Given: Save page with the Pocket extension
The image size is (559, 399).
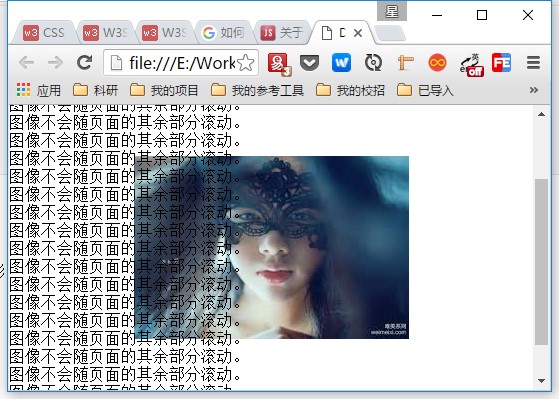Looking at the screenshot, I should (309, 63).
